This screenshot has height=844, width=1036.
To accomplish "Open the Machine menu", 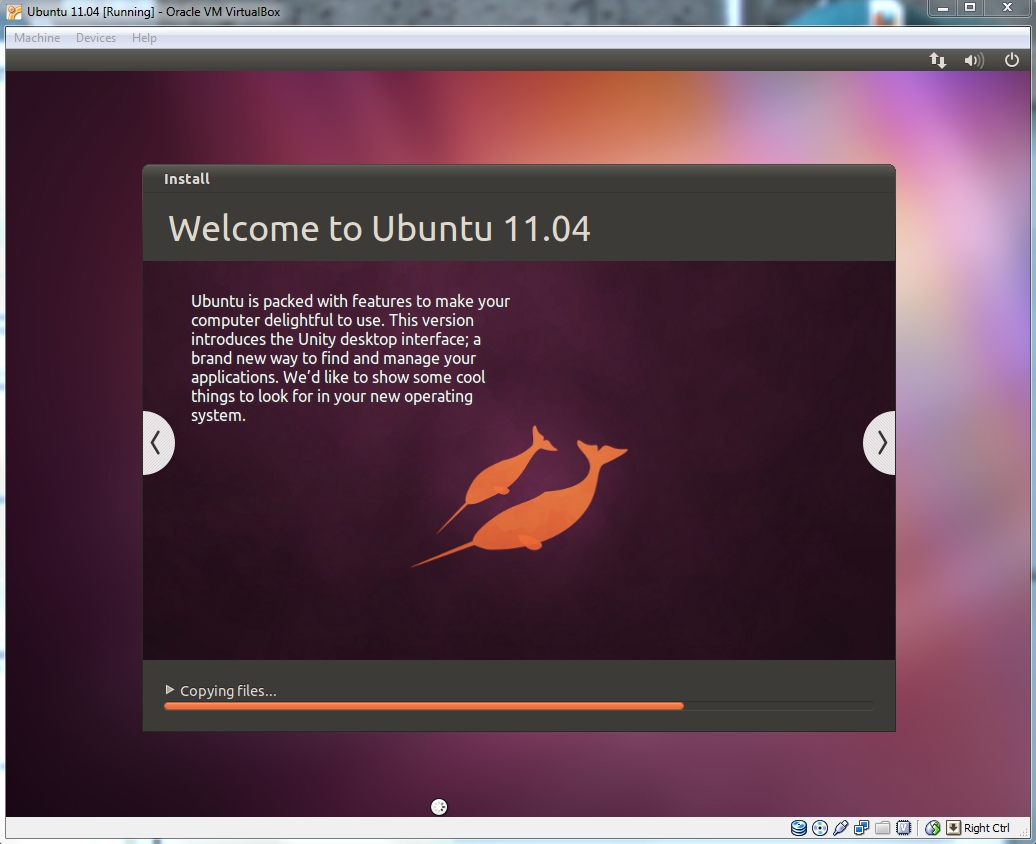I will click(x=37, y=38).
